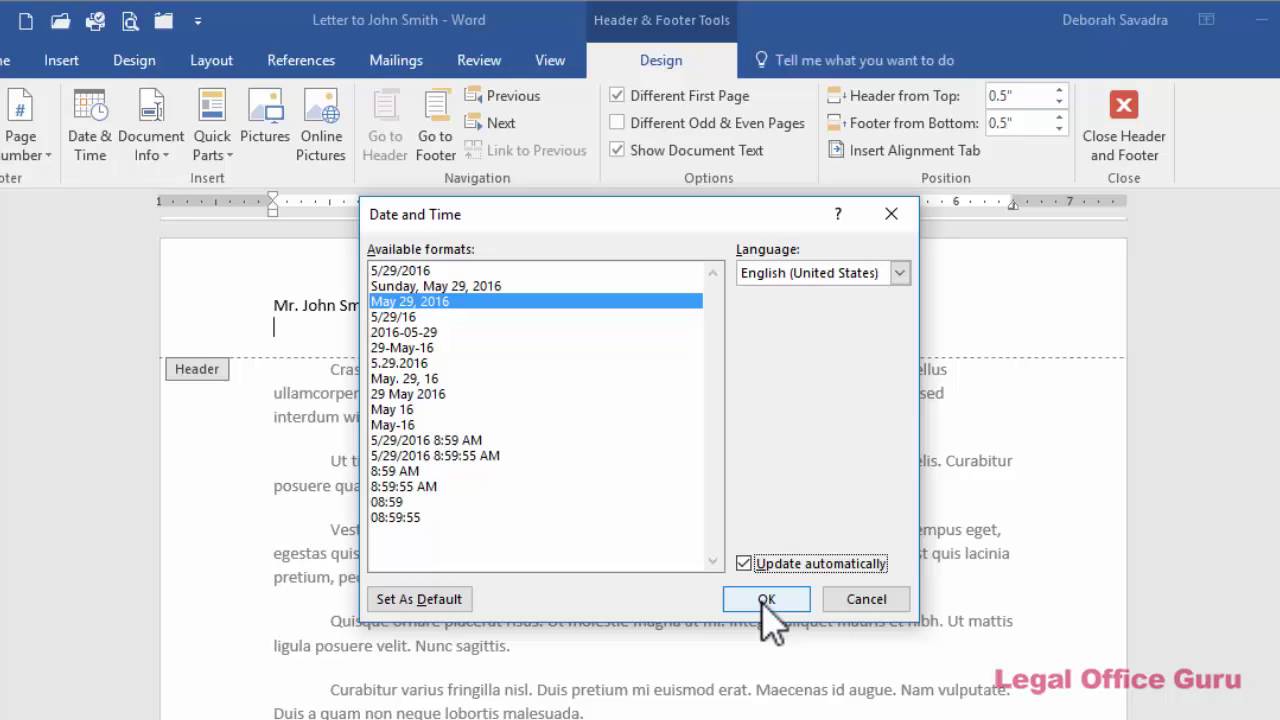Screen dimensions: 1280x720
Task: Click the Cancel button
Action: (x=866, y=599)
